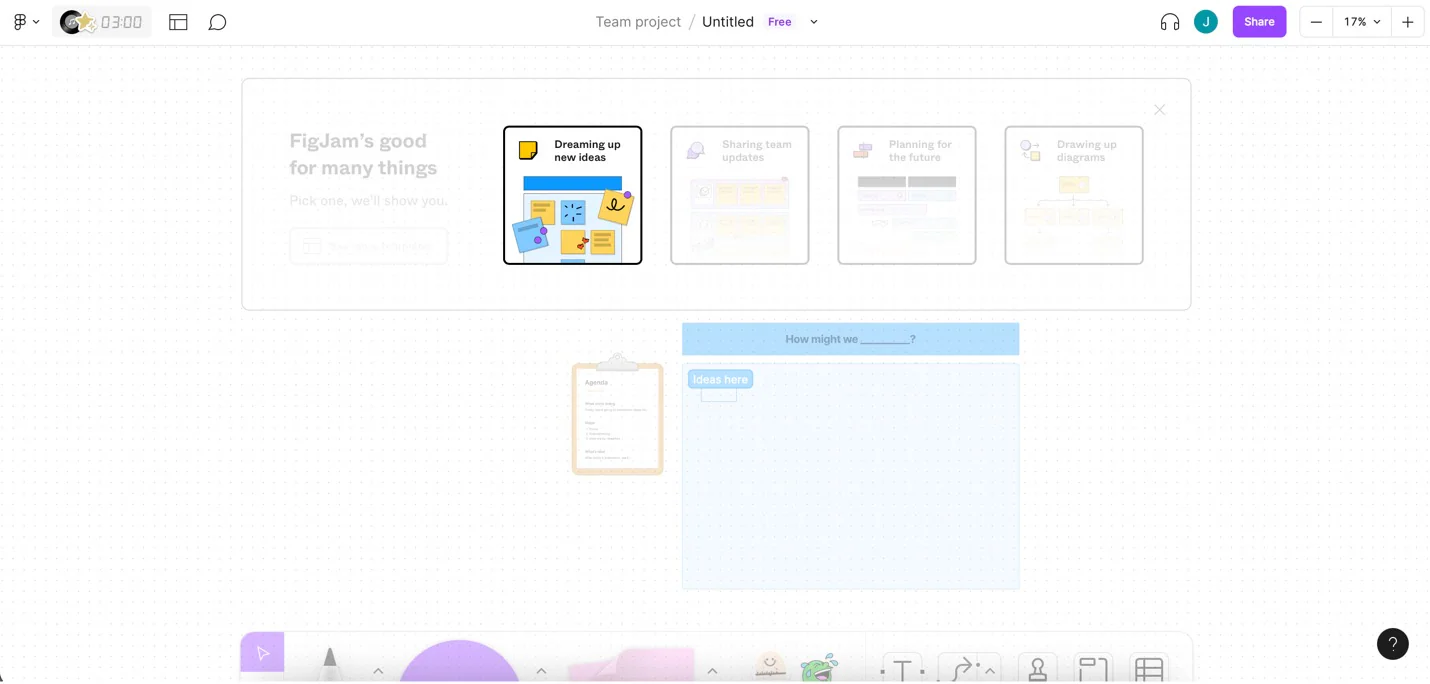Open the help question mark button
This screenshot has height=684, width=1430.
pos(1393,644)
